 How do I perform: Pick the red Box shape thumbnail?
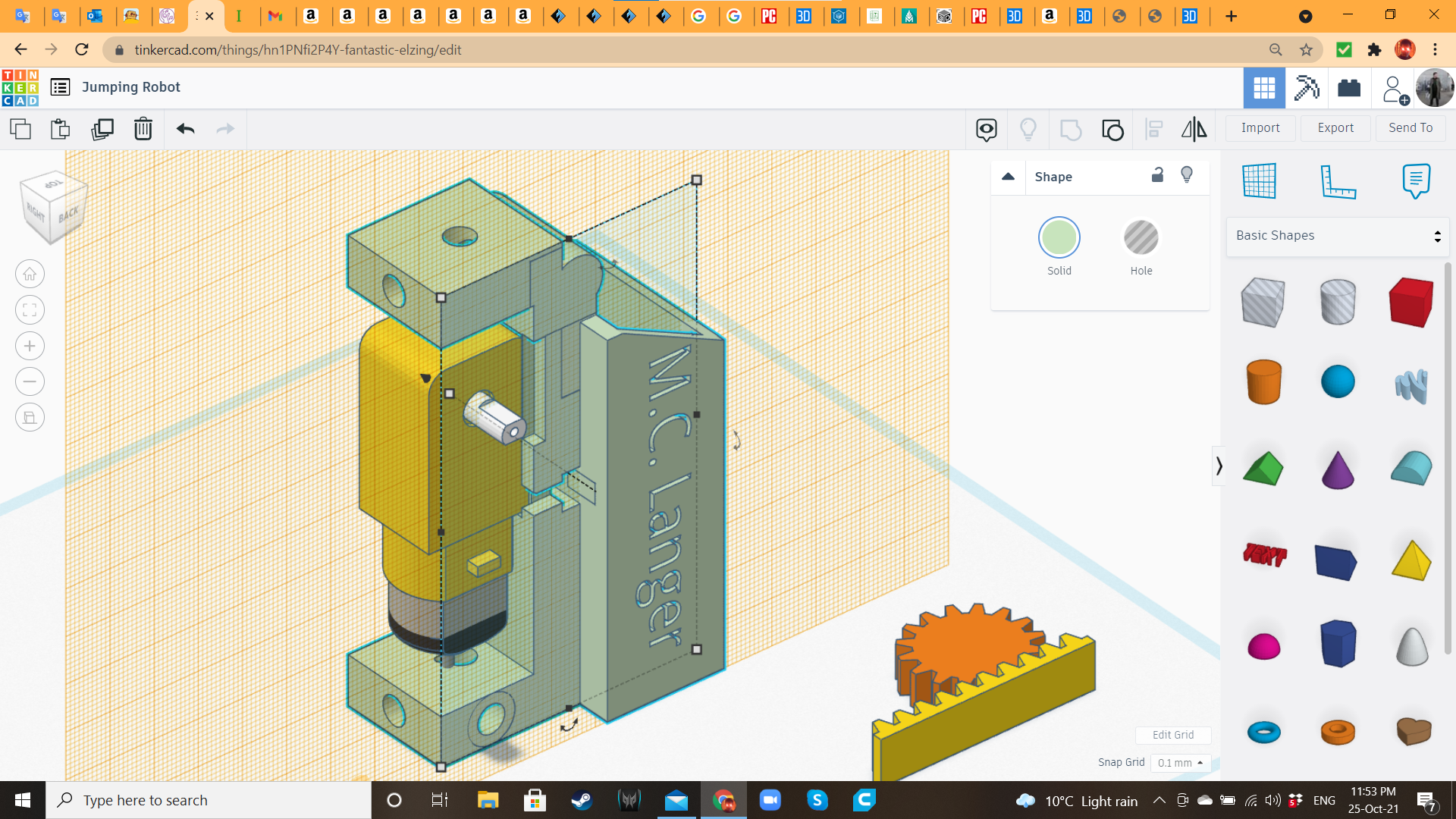click(1410, 302)
